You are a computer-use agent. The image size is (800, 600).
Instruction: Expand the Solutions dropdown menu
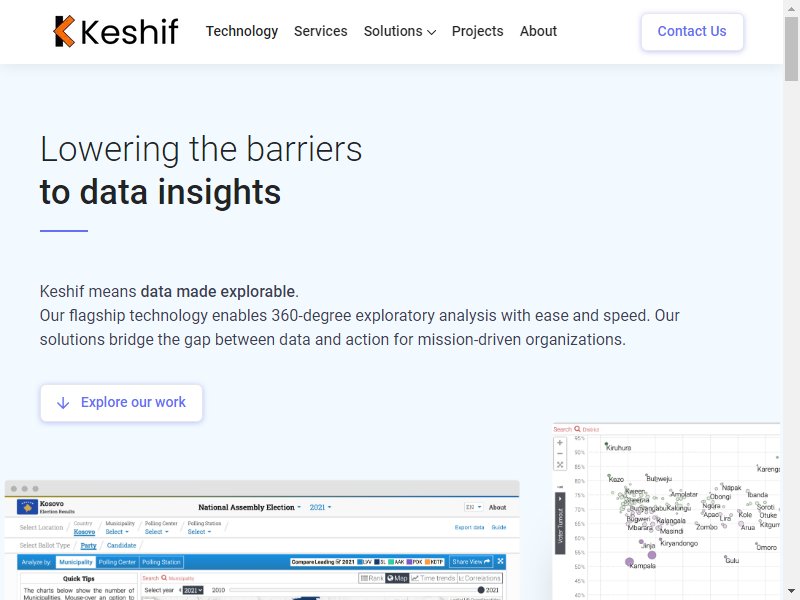click(399, 31)
